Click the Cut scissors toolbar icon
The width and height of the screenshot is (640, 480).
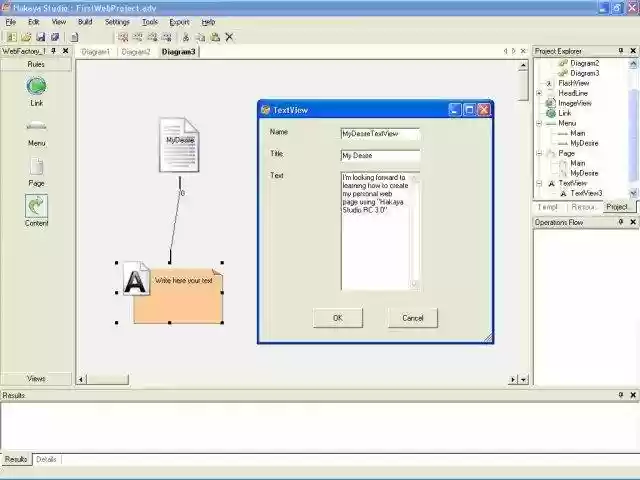pos(186,37)
